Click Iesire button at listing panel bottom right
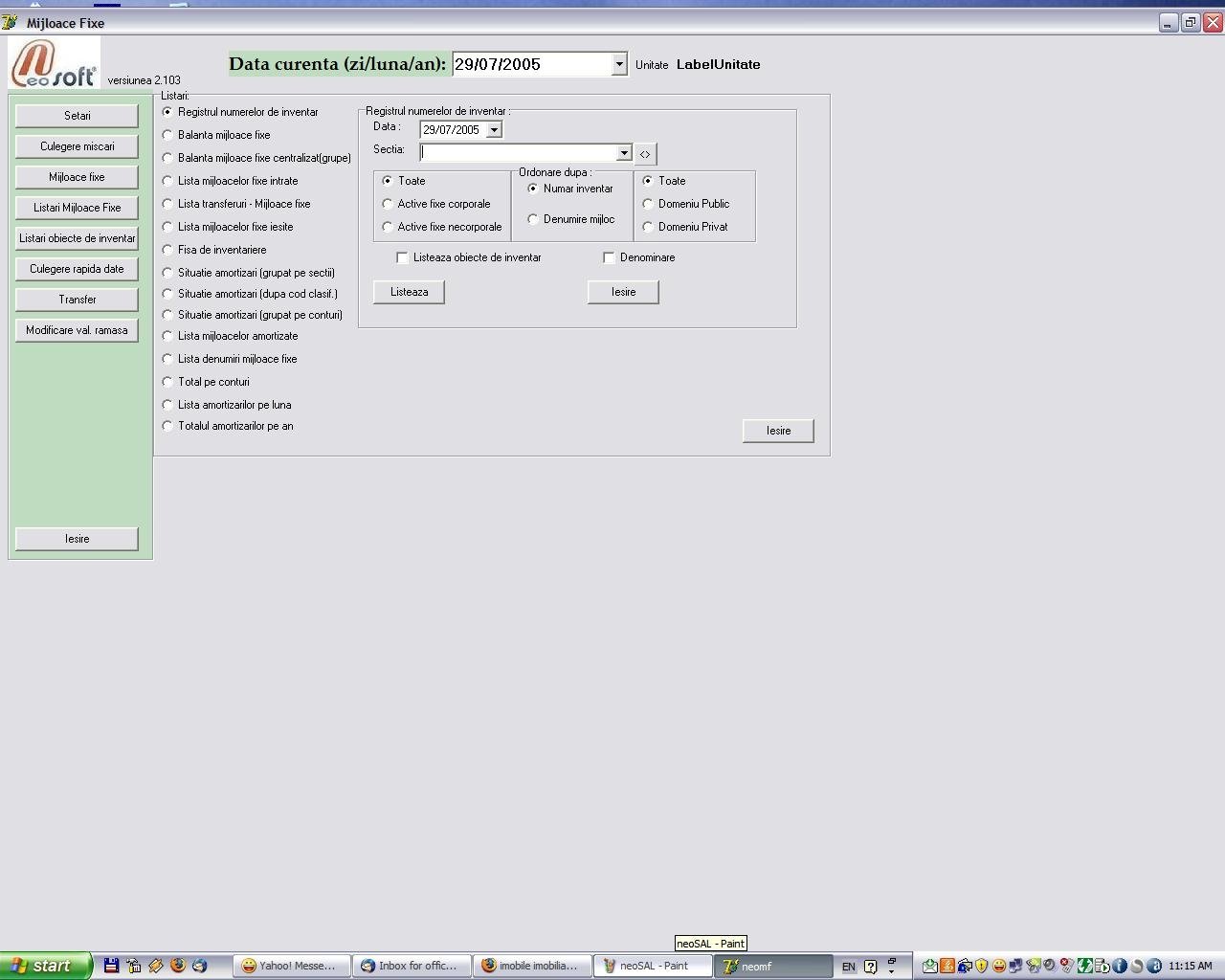 [x=778, y=431]
